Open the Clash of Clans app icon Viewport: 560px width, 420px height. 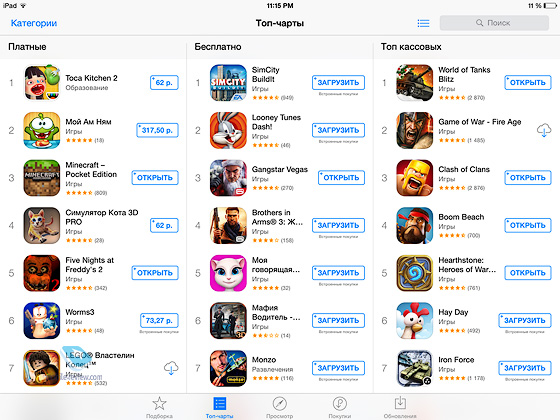click(415, 178)
